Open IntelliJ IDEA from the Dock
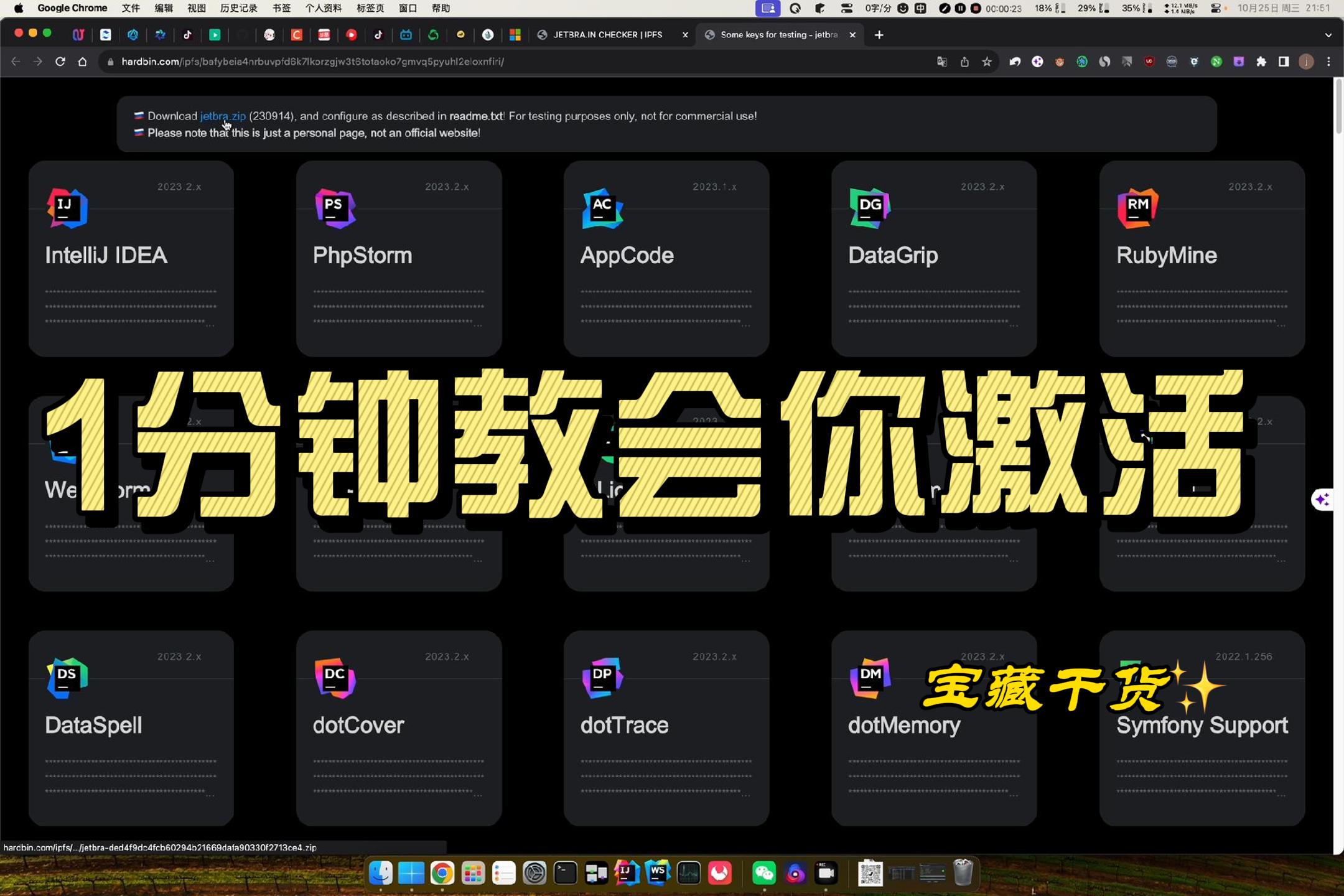 627,872
